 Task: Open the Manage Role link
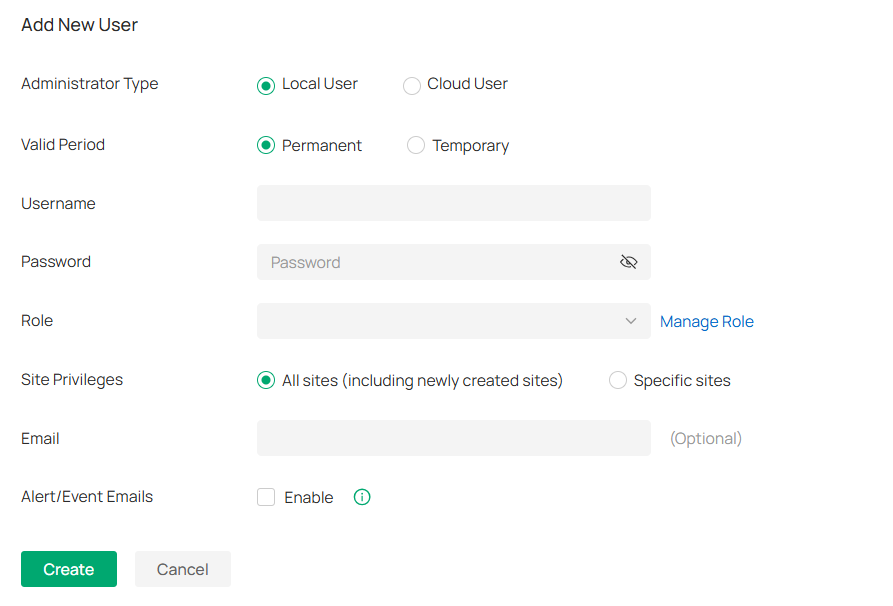[x=706, y=322]
